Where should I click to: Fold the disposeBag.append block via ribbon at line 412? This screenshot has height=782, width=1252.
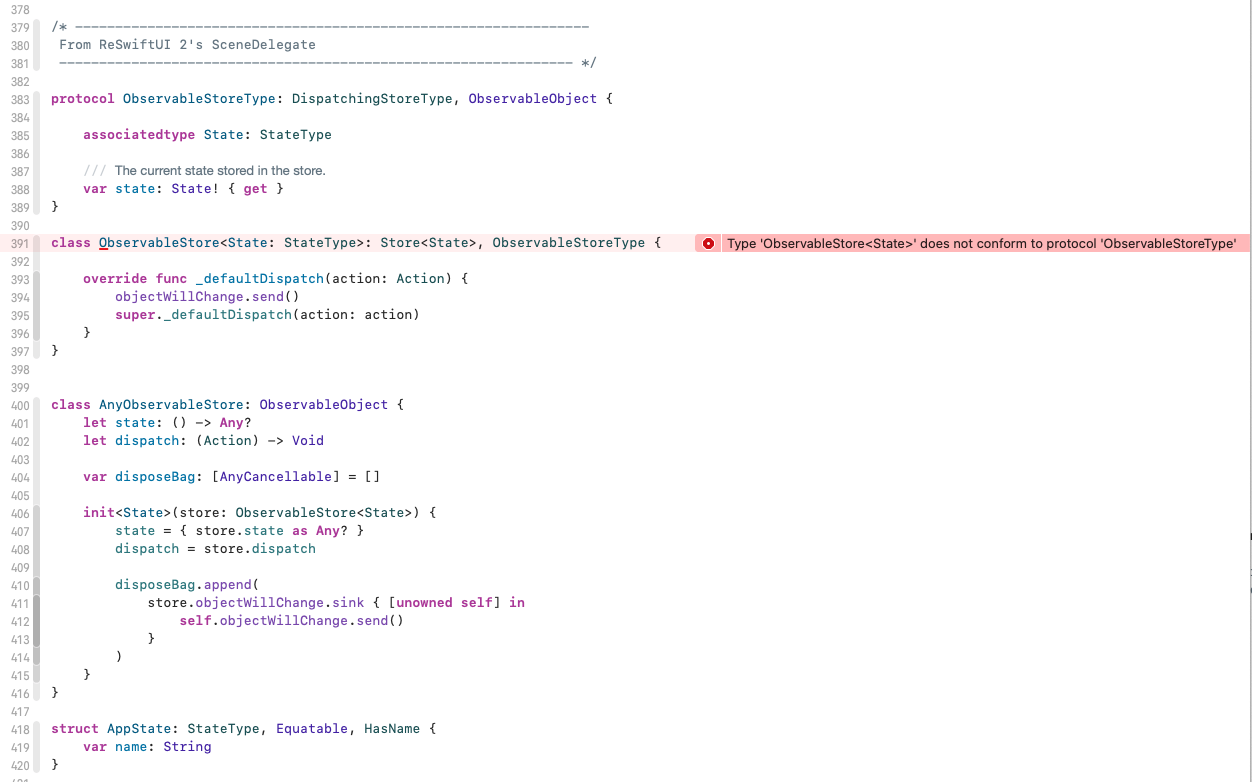[37, 621]
